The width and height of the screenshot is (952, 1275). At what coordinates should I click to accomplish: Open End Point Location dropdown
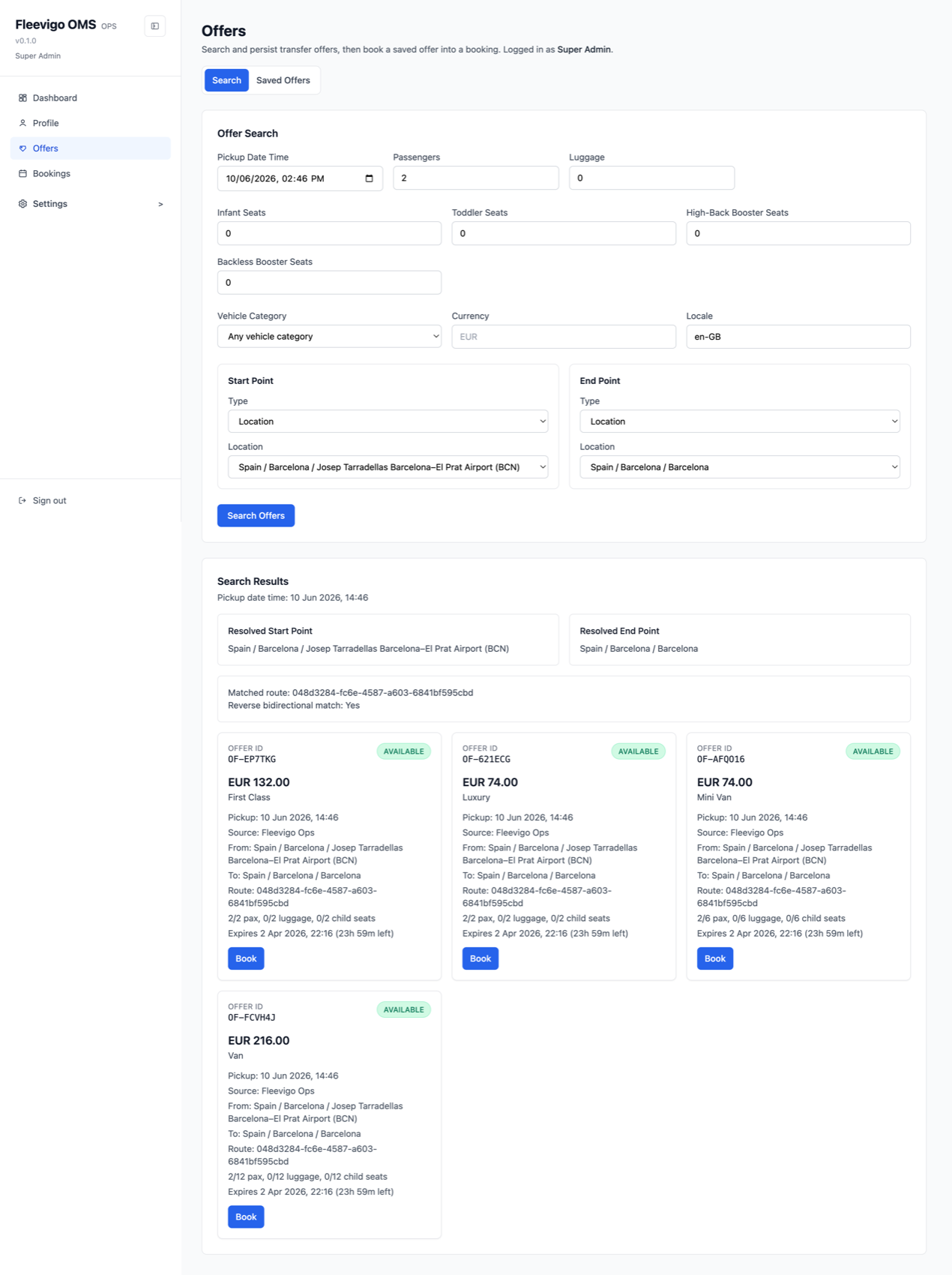tap(739, 467)
